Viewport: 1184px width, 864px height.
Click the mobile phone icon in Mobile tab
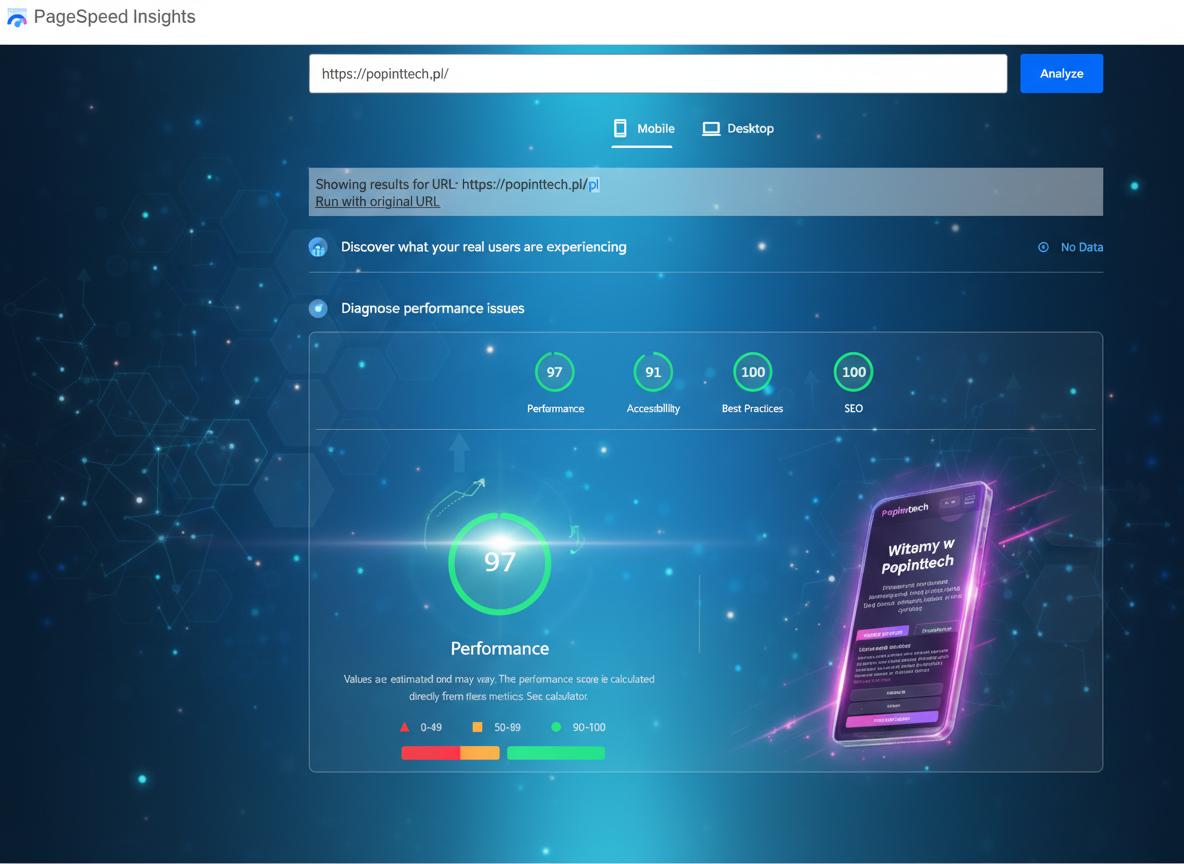[x=620, y=128]
